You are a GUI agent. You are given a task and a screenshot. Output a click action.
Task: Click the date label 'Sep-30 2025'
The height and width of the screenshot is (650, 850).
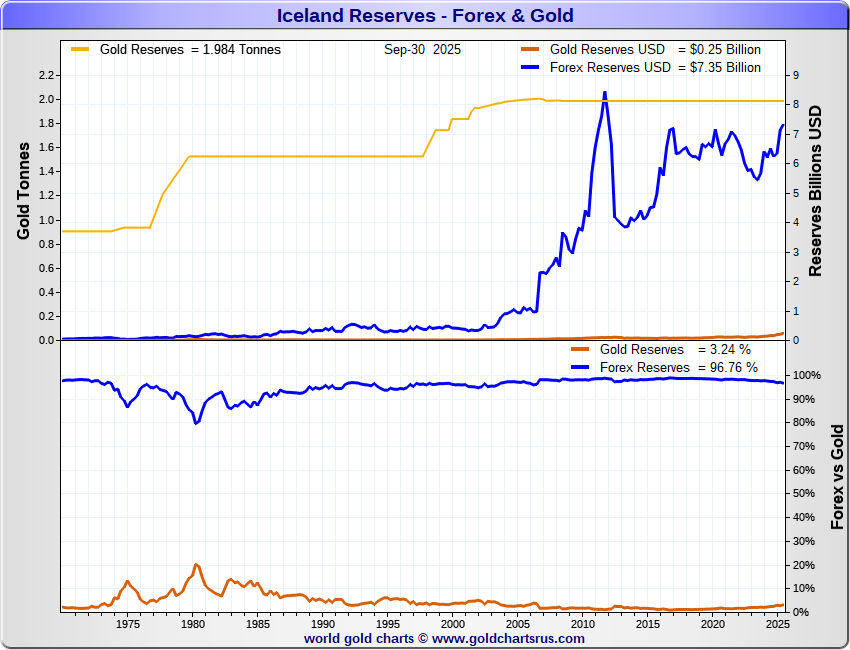(x=422, y=49)
